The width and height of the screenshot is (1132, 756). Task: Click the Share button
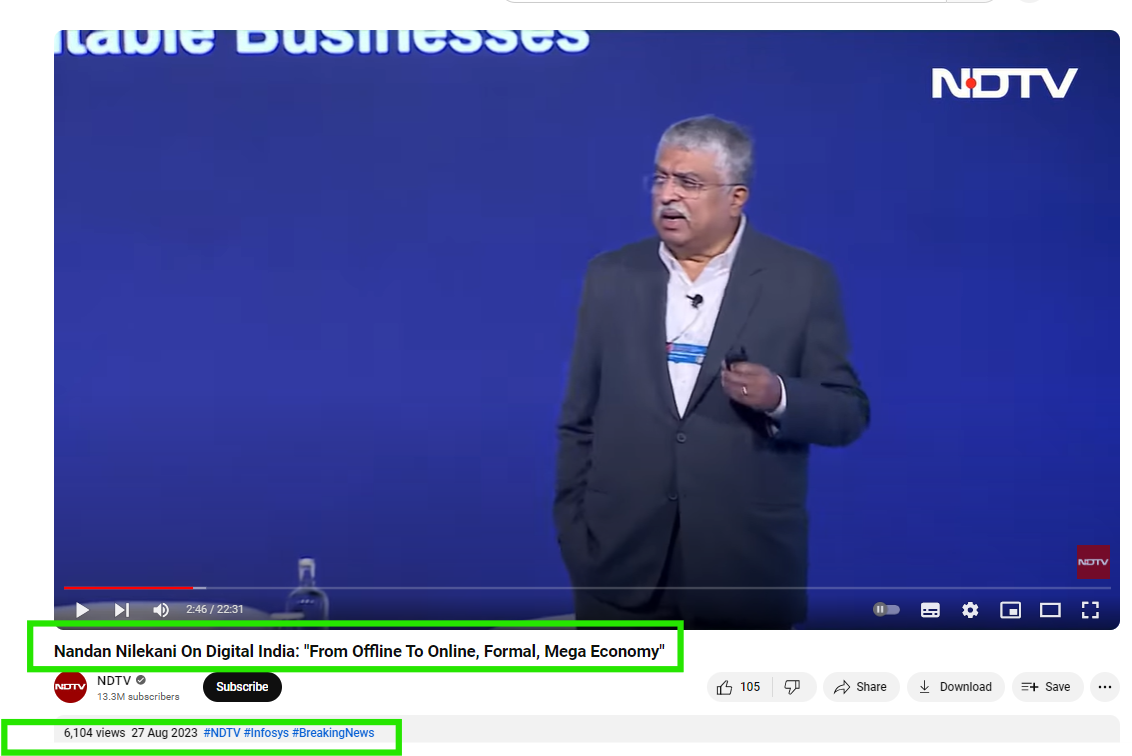pos(860,687)
